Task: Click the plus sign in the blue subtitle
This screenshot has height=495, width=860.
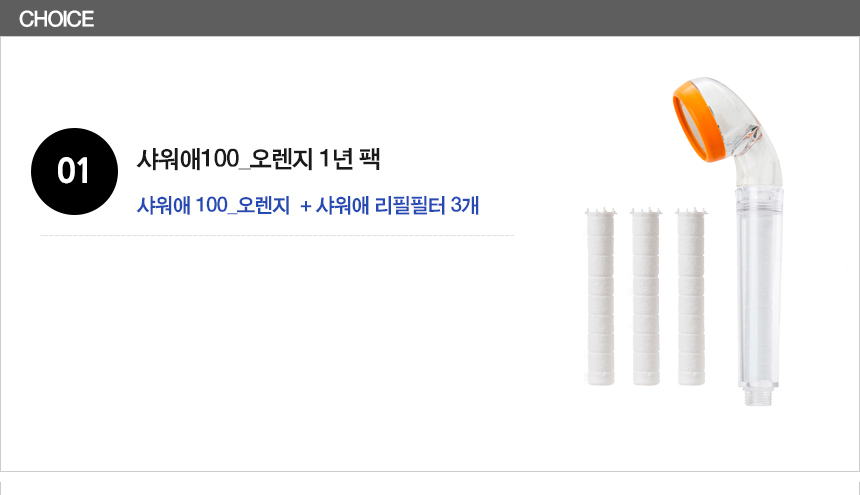Action: 306,207
